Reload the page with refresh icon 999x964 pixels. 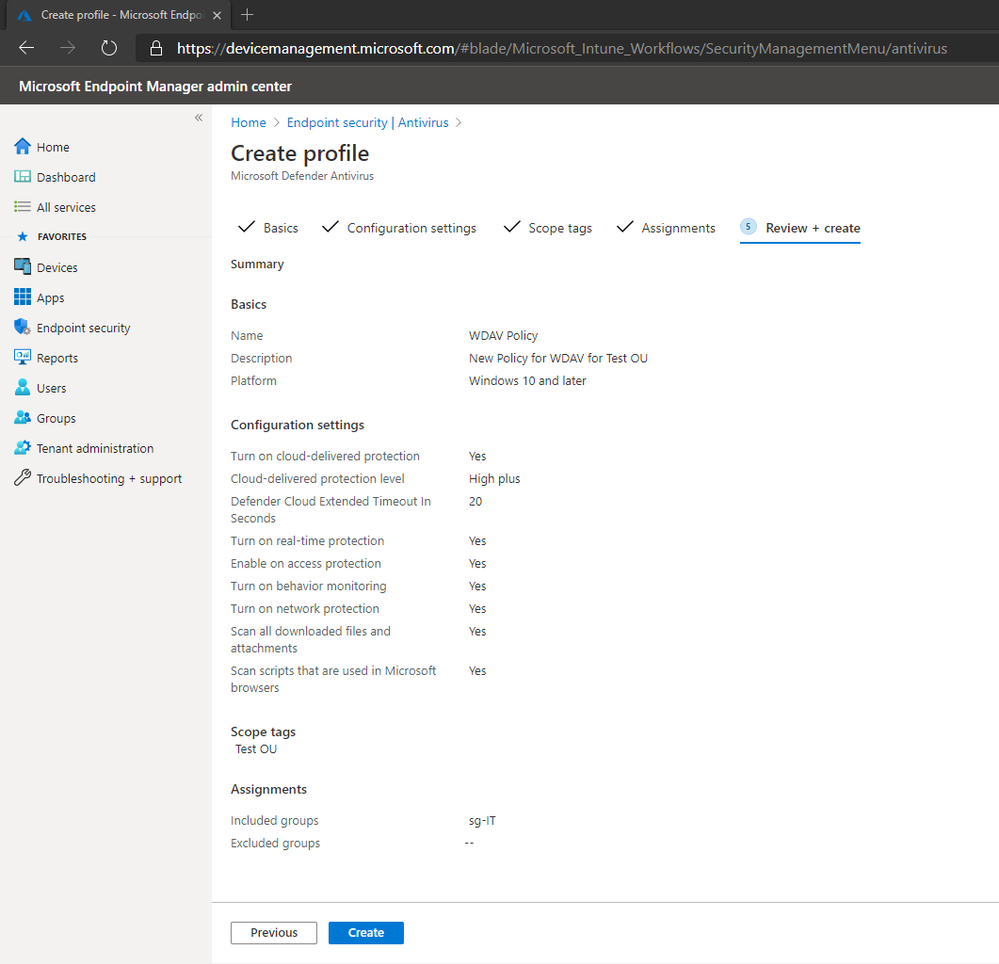click(109, 48)
